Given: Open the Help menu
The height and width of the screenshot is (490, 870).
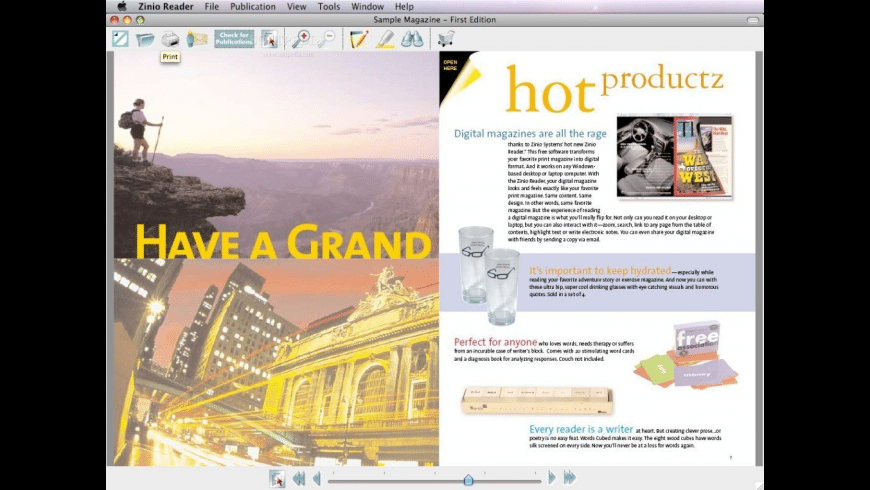Looking at the screenshot, I should 404,7.
